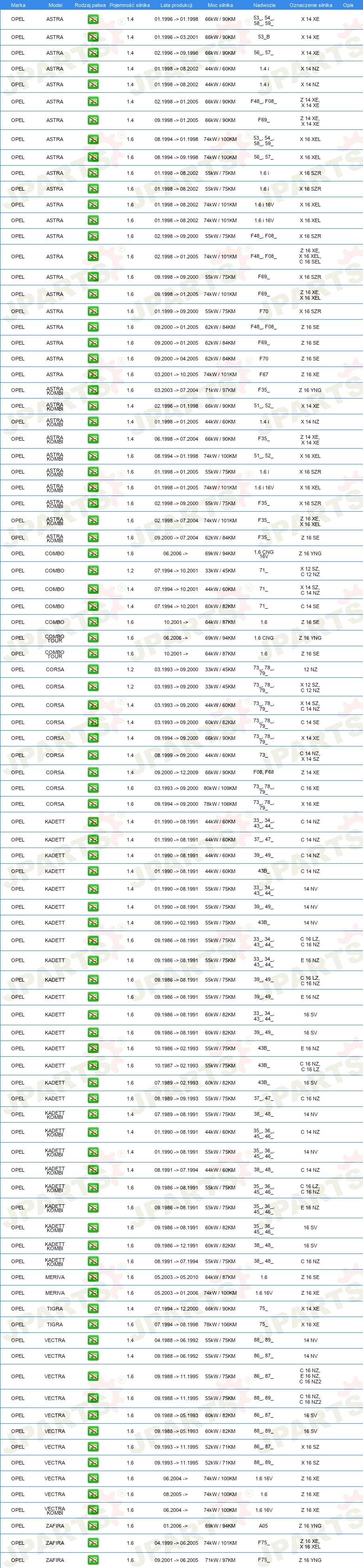Click the Oznaczenie silnika column header
The image size is (363, 1568).
click(311, 5)
